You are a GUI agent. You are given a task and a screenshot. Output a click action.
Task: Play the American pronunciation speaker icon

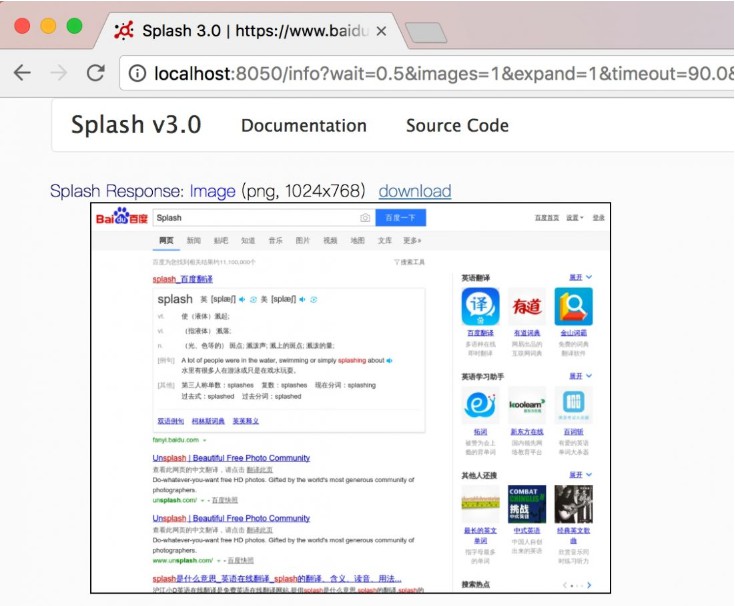[302, 299]
